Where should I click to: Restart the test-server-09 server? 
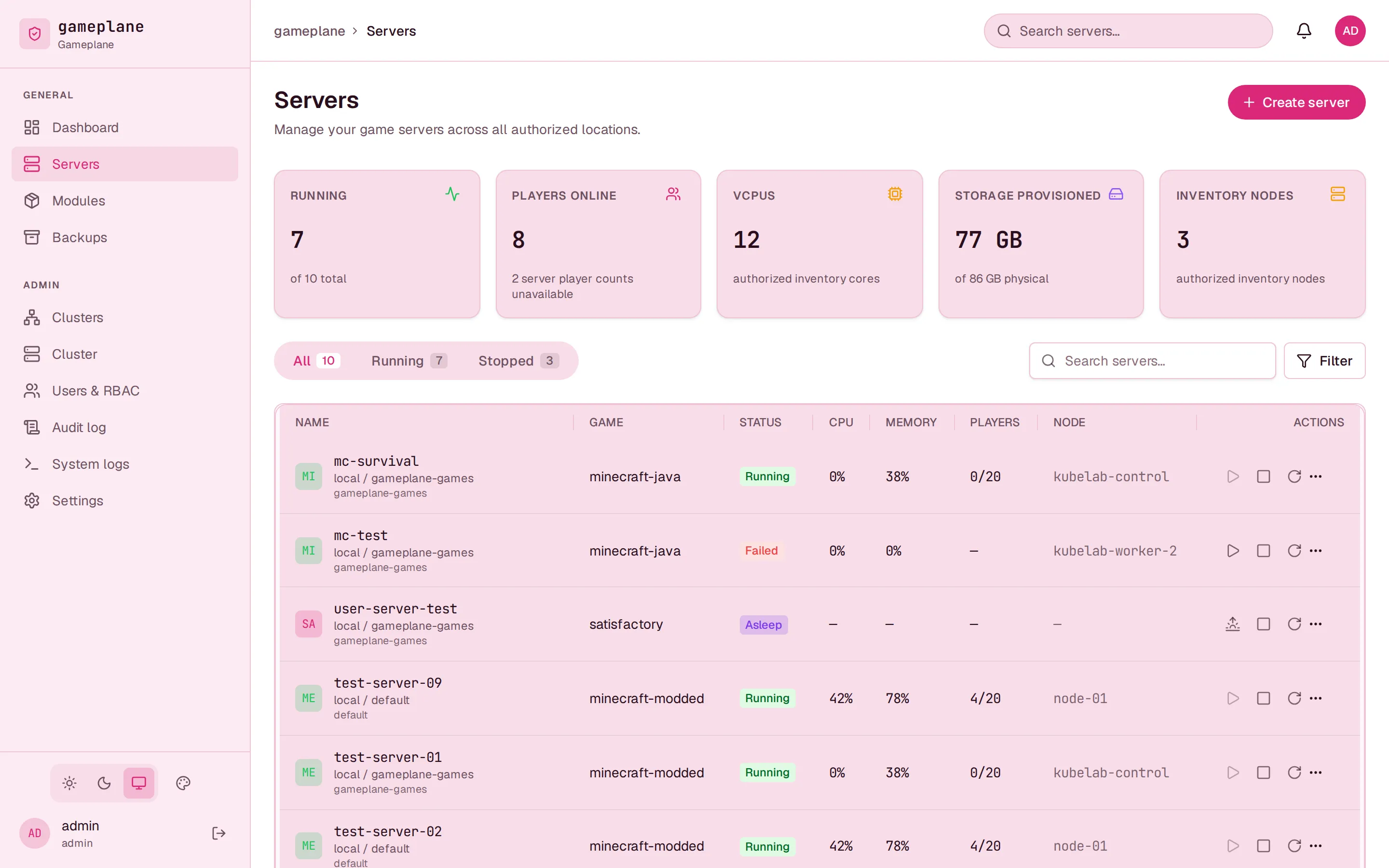coord(1294,698)
